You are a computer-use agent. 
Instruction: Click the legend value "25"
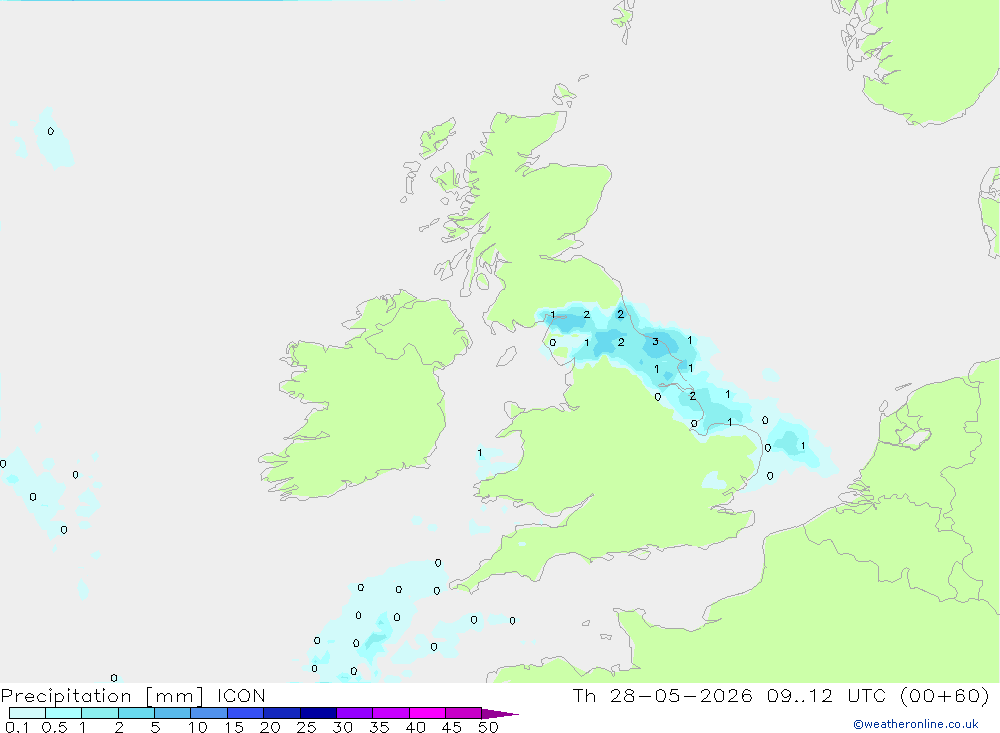[307, 727]
